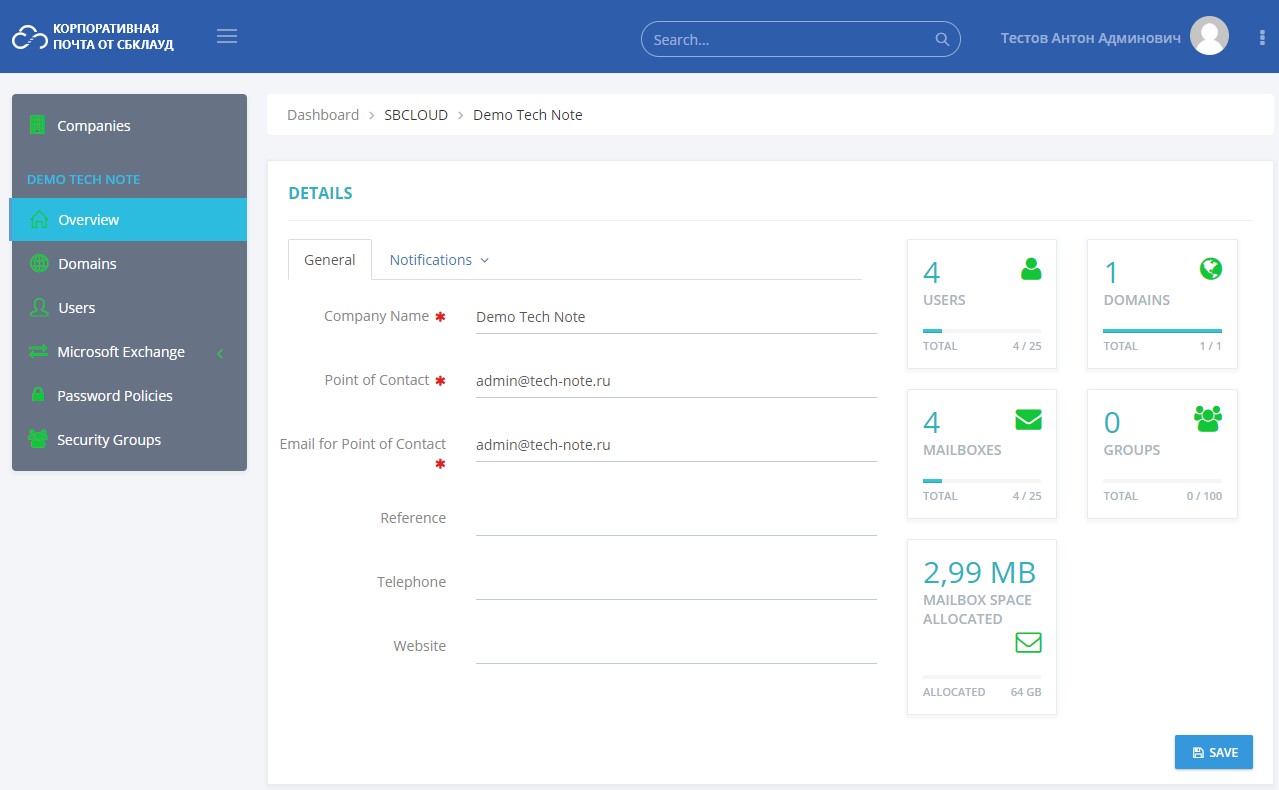Click the Microsoft Exchange arrows icon
This screenshot has width=1279, height=790.
(39, 351)
